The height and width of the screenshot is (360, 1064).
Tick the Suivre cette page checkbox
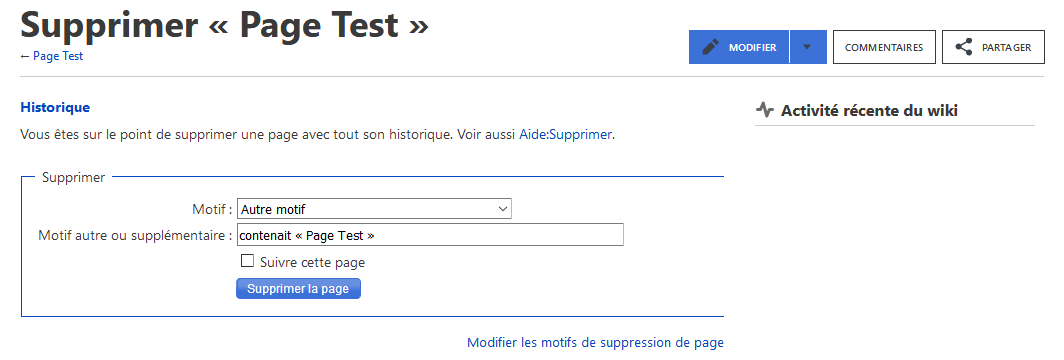tap(248, 261)
